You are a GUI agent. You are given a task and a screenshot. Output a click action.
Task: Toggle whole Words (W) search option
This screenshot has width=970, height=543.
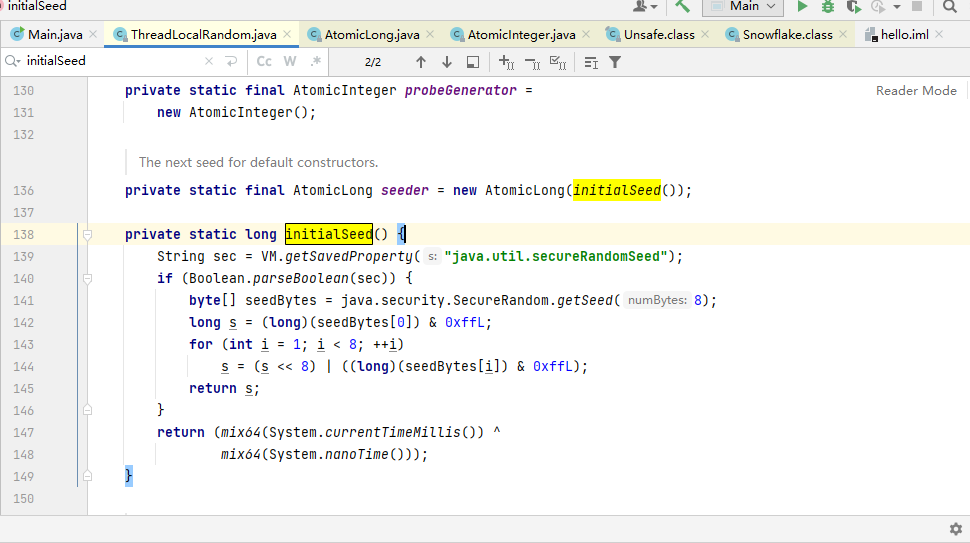(290, 62)
